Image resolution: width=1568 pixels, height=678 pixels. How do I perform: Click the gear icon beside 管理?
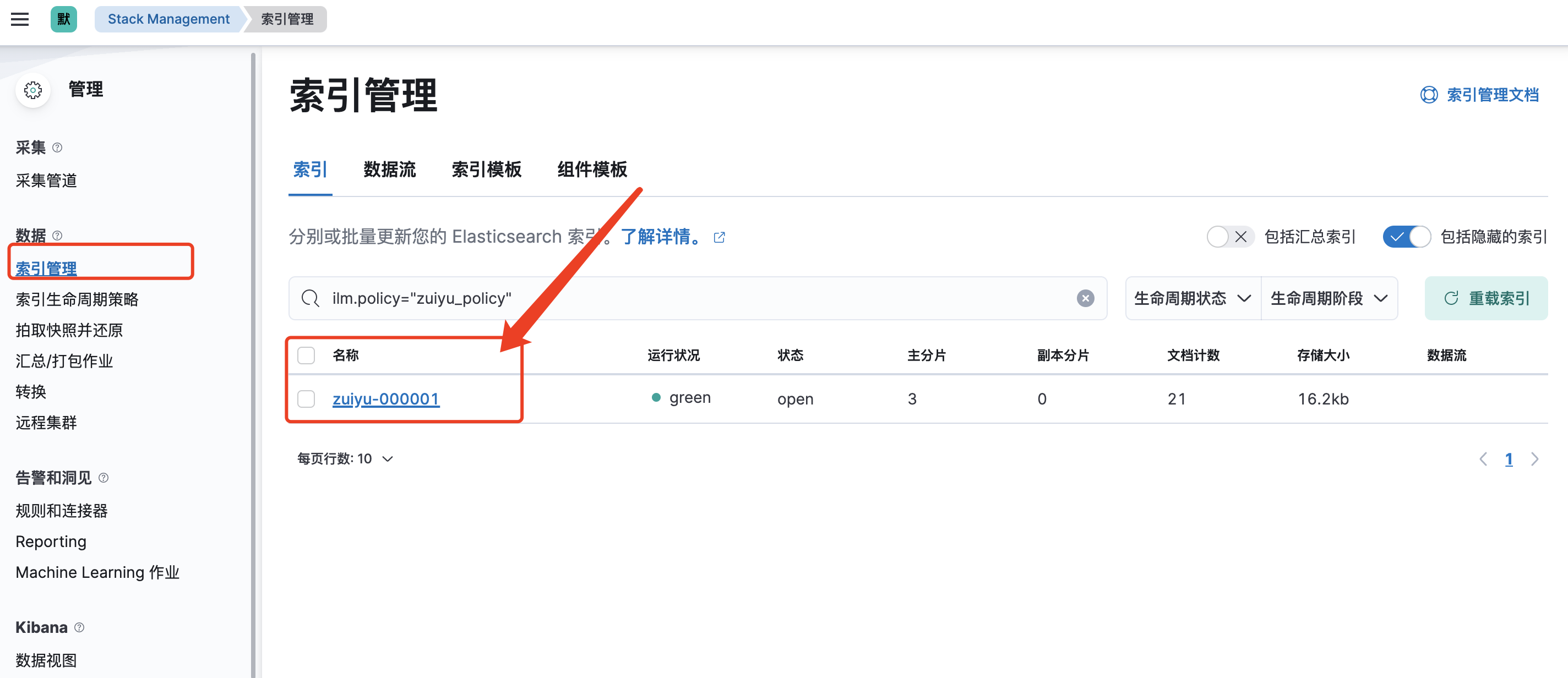point(33,91)
